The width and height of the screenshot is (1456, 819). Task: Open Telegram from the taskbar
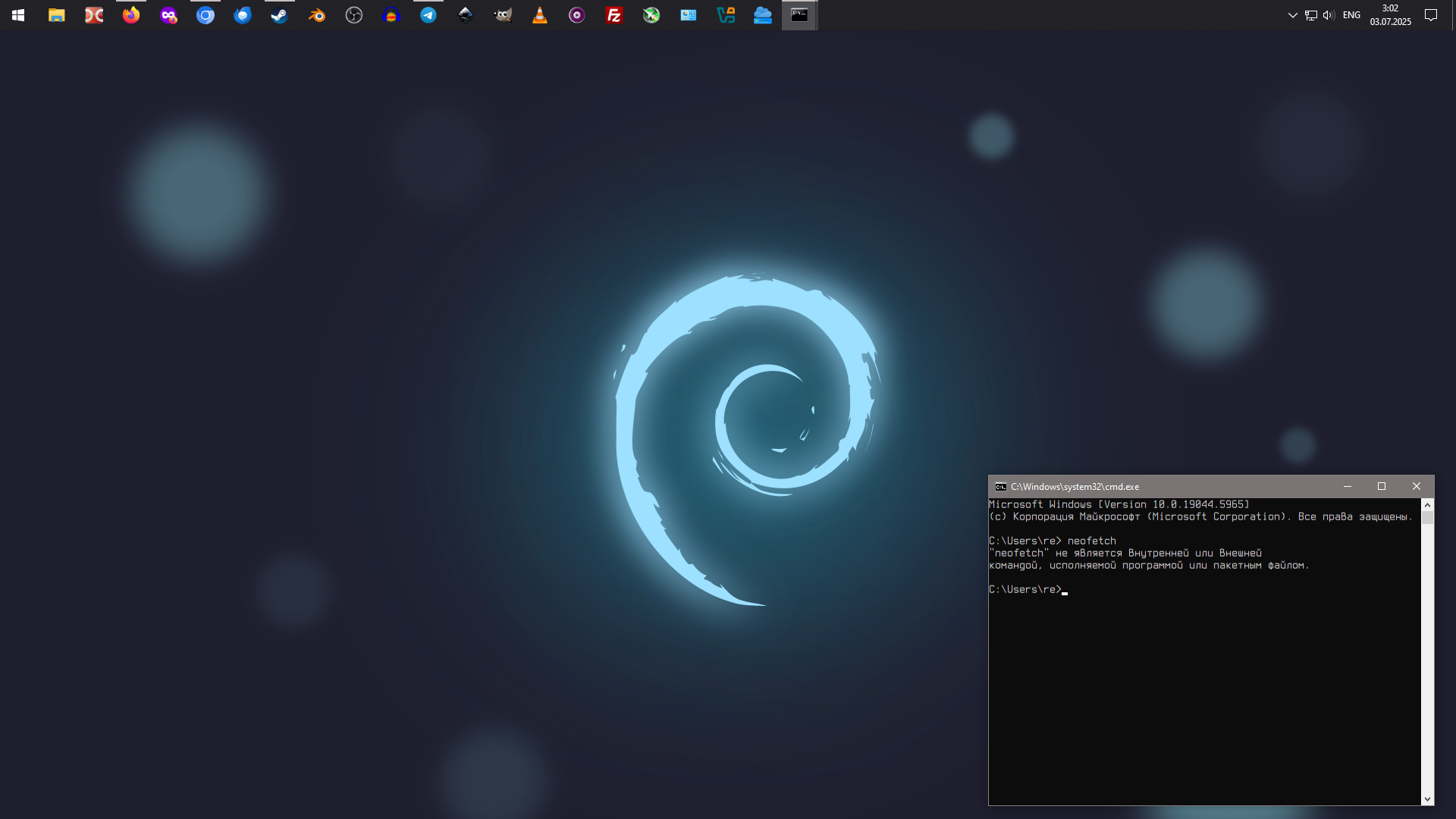point(428,15)
